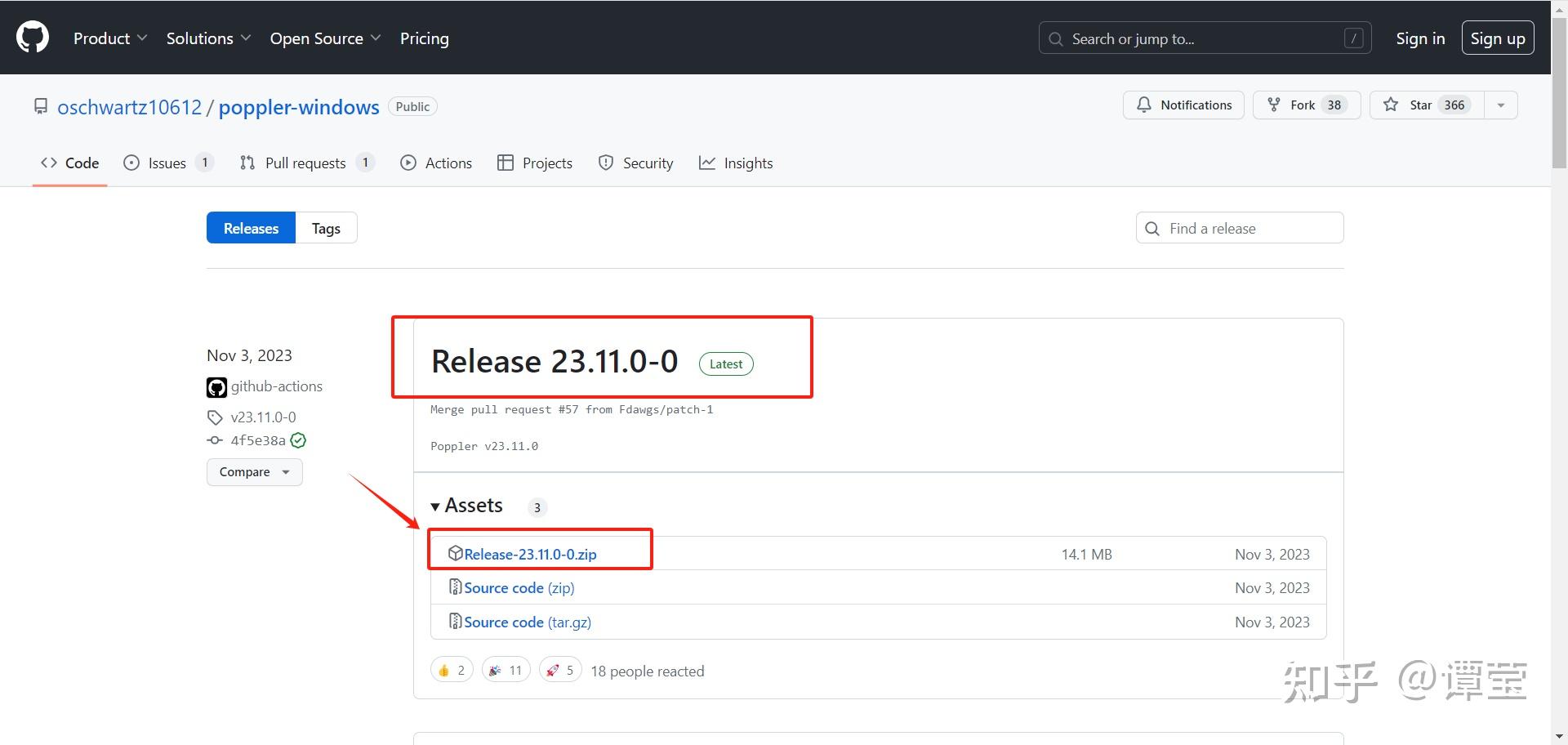Click the magnifier icon in Find a release
This screenshot has width=1568, height=745.
1152,229
